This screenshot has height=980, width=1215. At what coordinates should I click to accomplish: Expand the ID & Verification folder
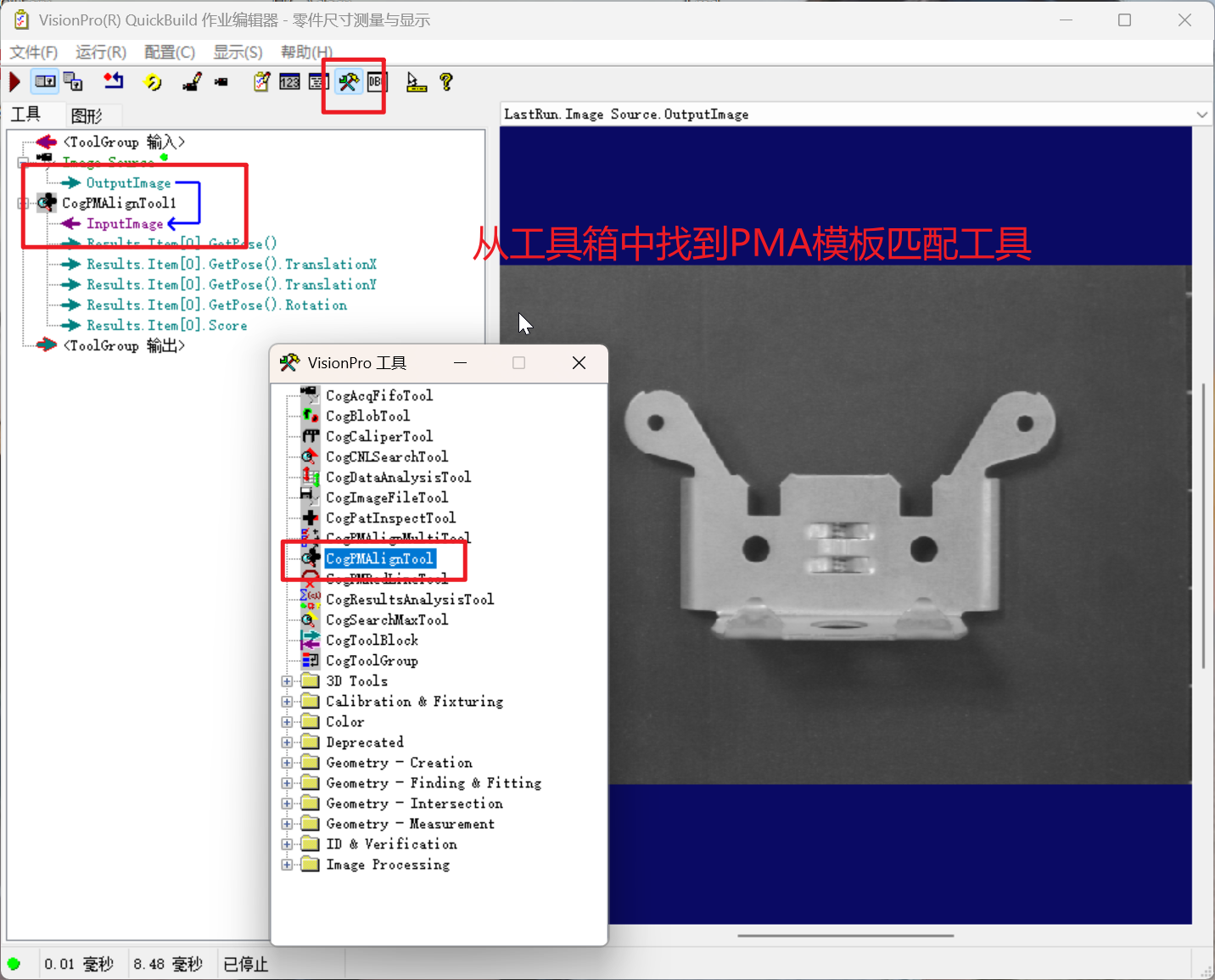(287, 844)
